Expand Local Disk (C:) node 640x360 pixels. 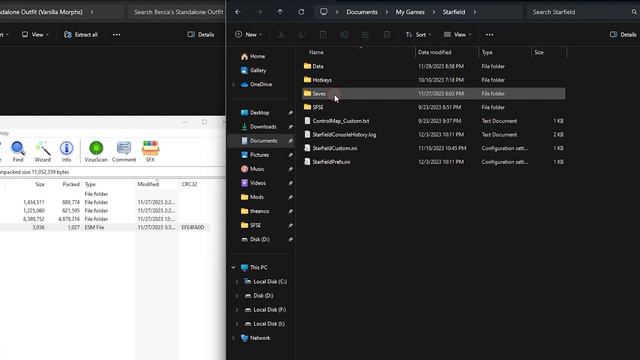click(x=237, y=282)
